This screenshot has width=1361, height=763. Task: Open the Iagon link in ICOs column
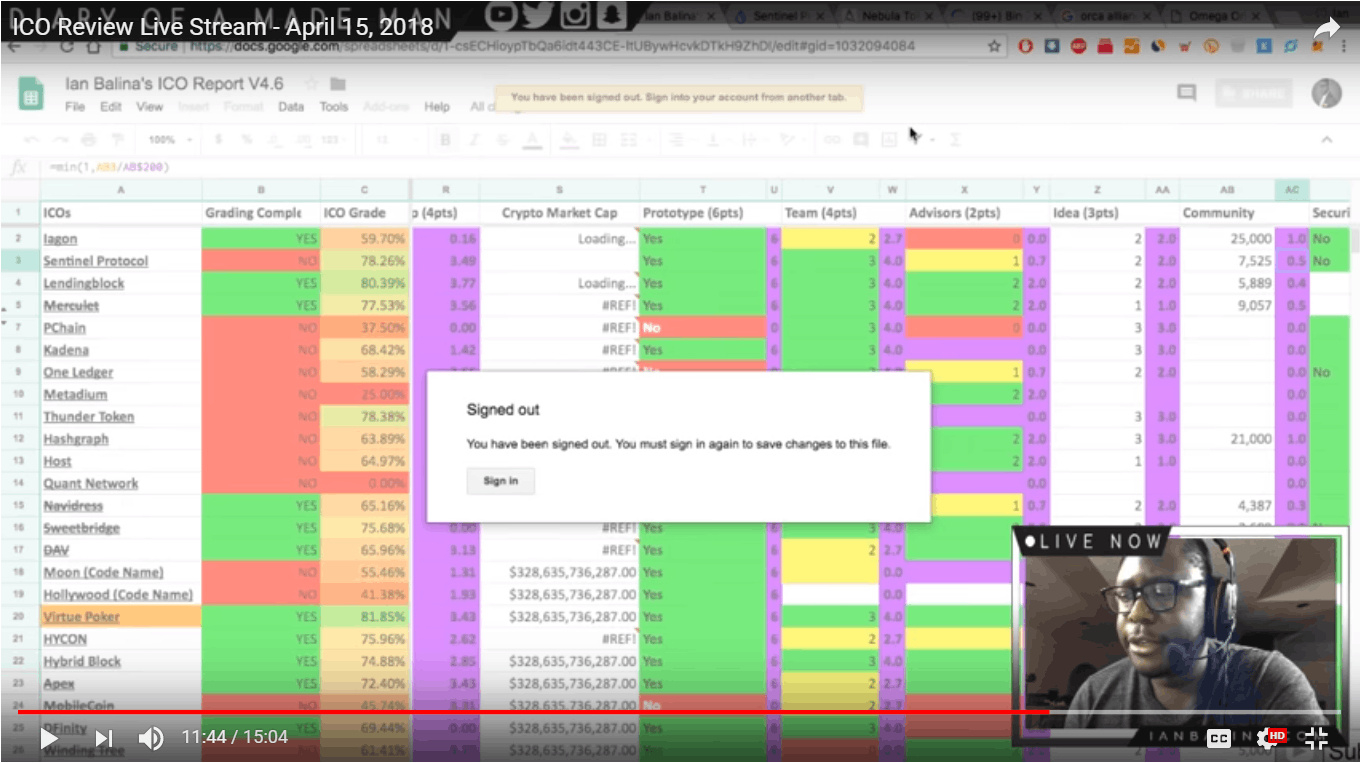(x=60, y=239)
